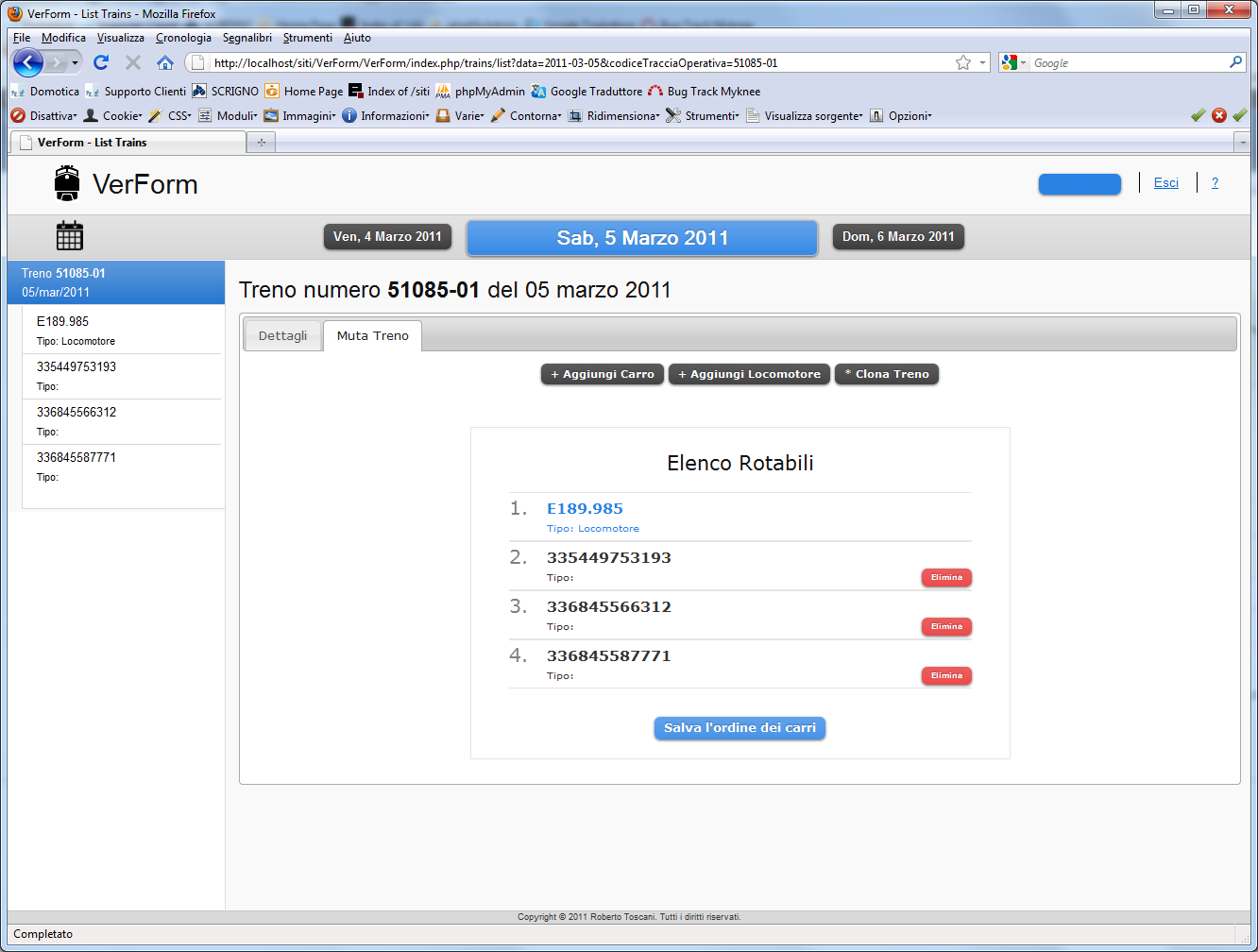Click the Esci logout link
The image size is (1258, 952).
coord(1166,183)
